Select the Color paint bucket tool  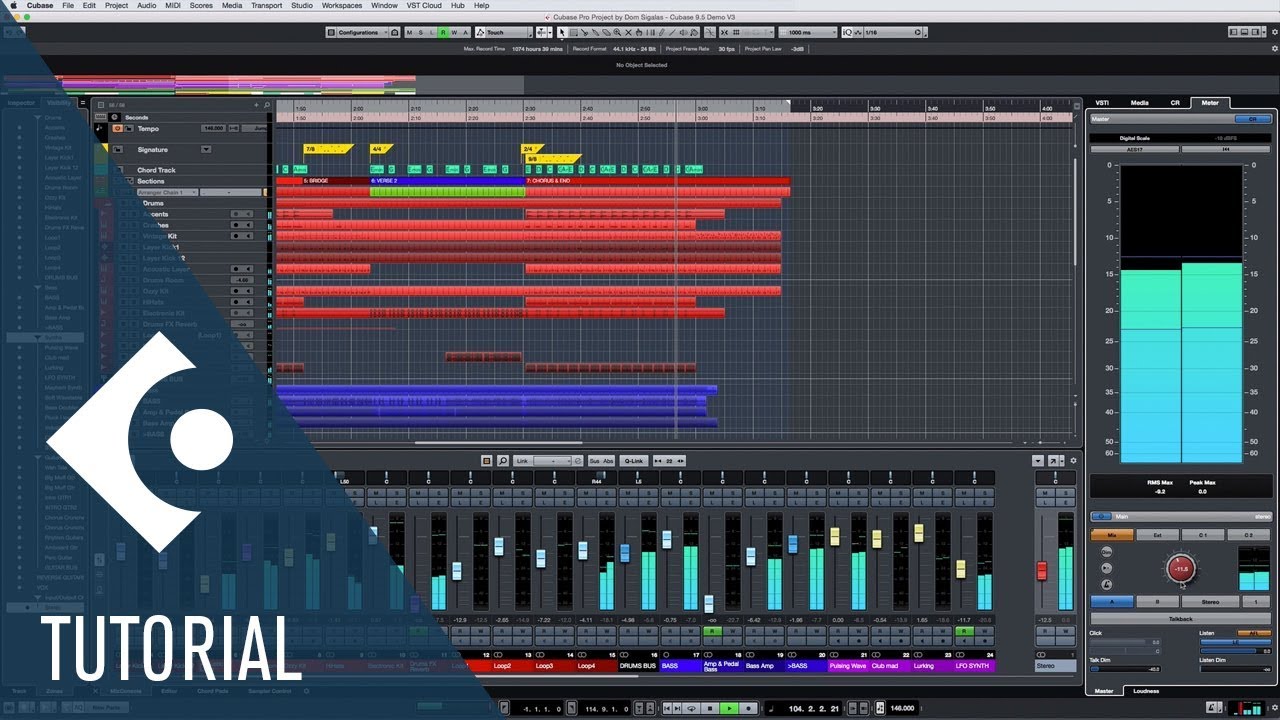pos(694,32)
